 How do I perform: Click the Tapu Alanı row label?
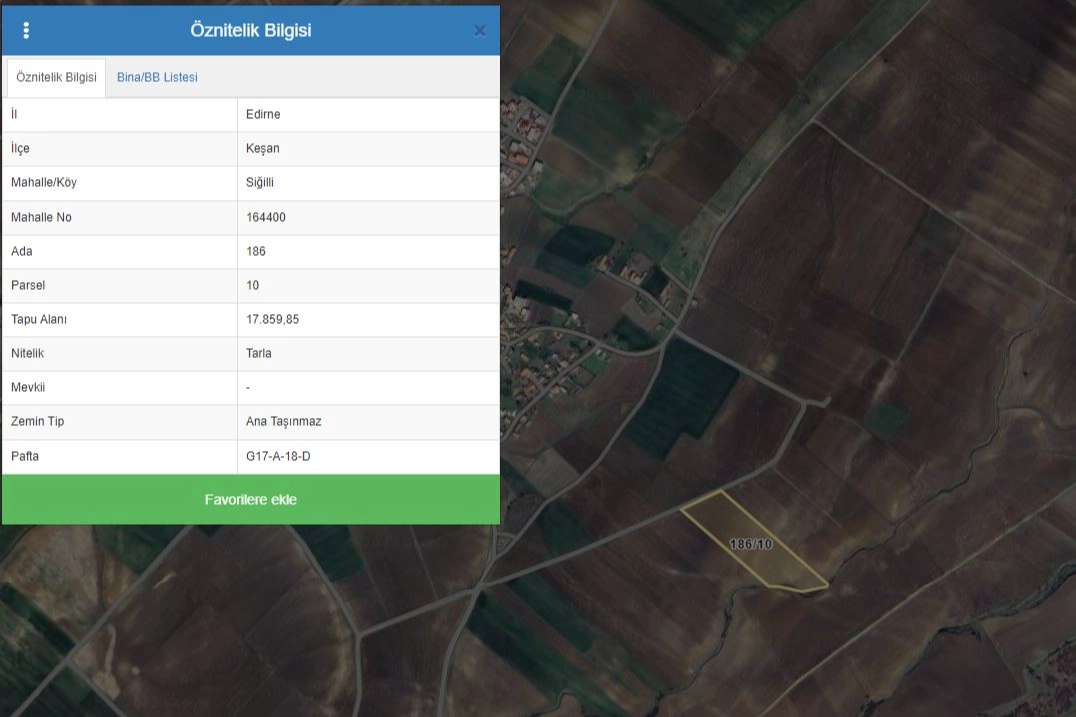tap(39, 319)
